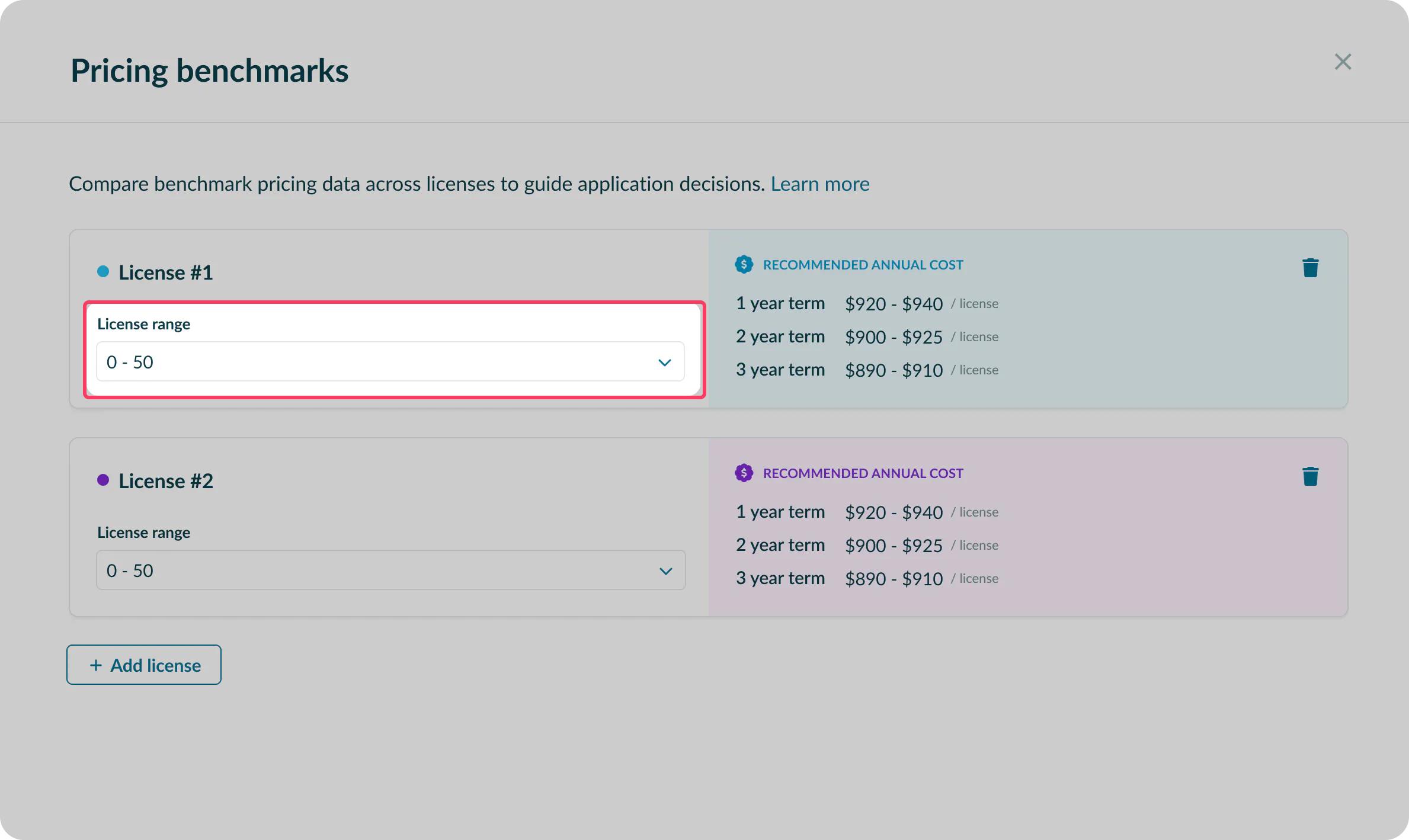1409x840 pixels.
Task: Click the plus icon in Add license
Action: pyautogui.click(x=96, y=665)
